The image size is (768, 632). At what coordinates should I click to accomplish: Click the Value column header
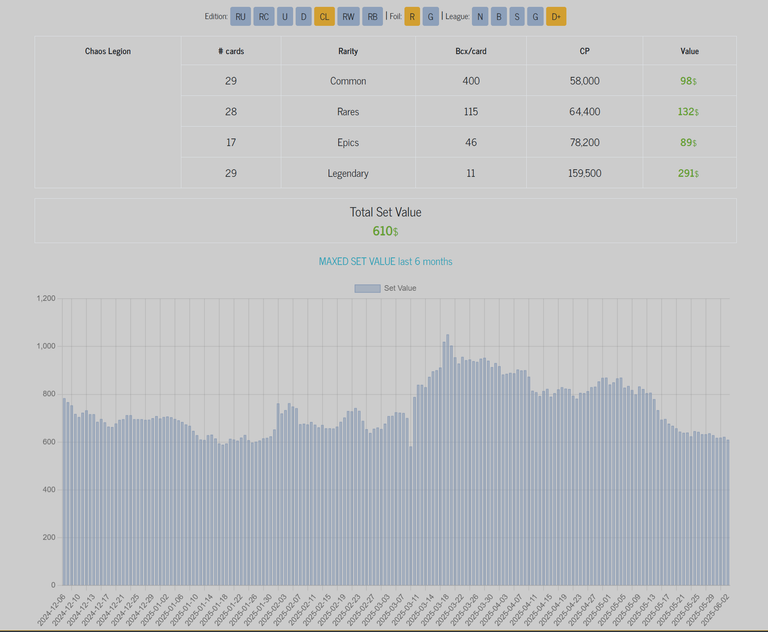[690, 51]
